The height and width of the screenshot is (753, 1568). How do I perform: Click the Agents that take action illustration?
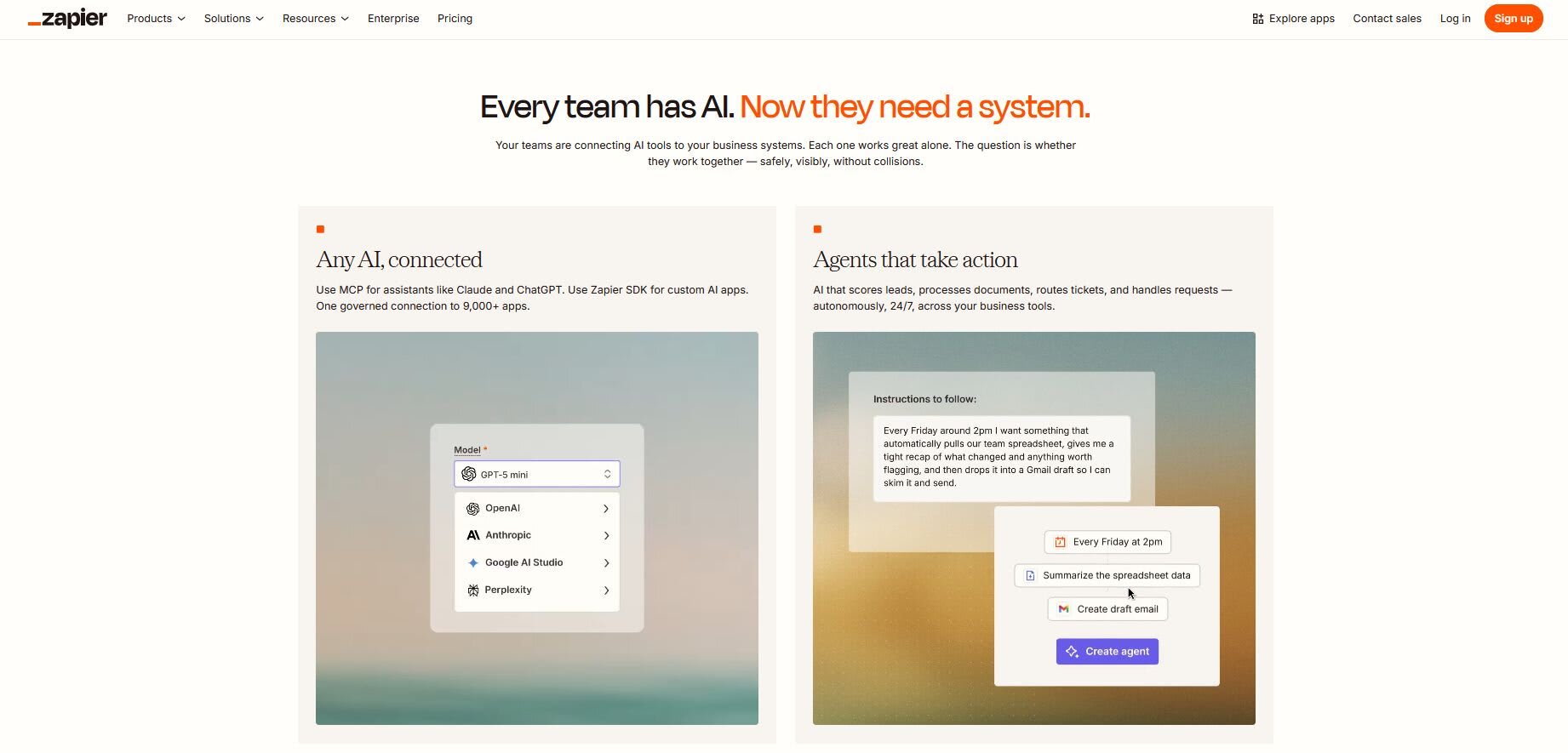point(1034,528)
